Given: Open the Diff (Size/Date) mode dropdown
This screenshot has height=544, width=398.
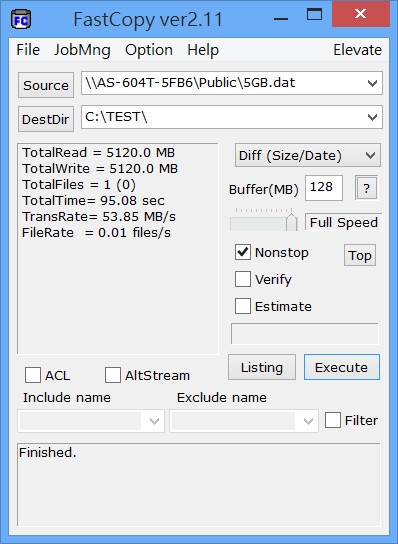Looking at the screenshot, I should pos(307,155).
